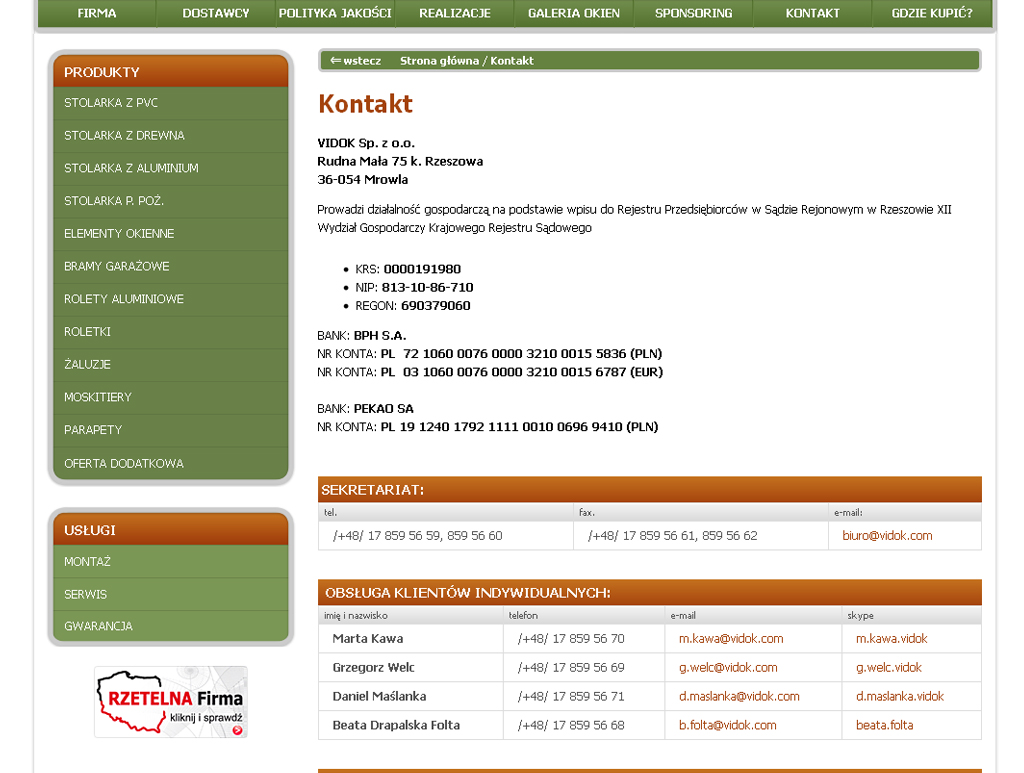Click m.kawa@vidok.com email link
The height and width of the screenshot is (773, 1024).
[731, 639]
